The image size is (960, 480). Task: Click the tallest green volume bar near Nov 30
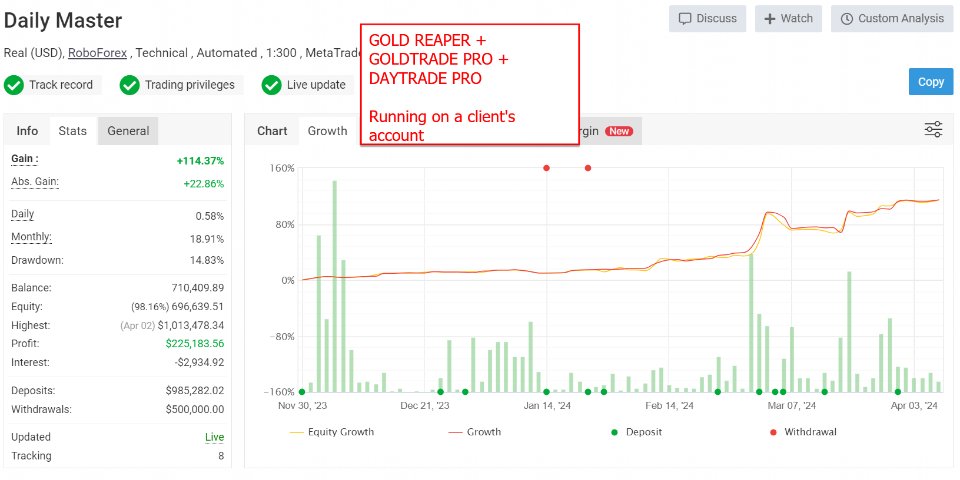pos(335,286)
